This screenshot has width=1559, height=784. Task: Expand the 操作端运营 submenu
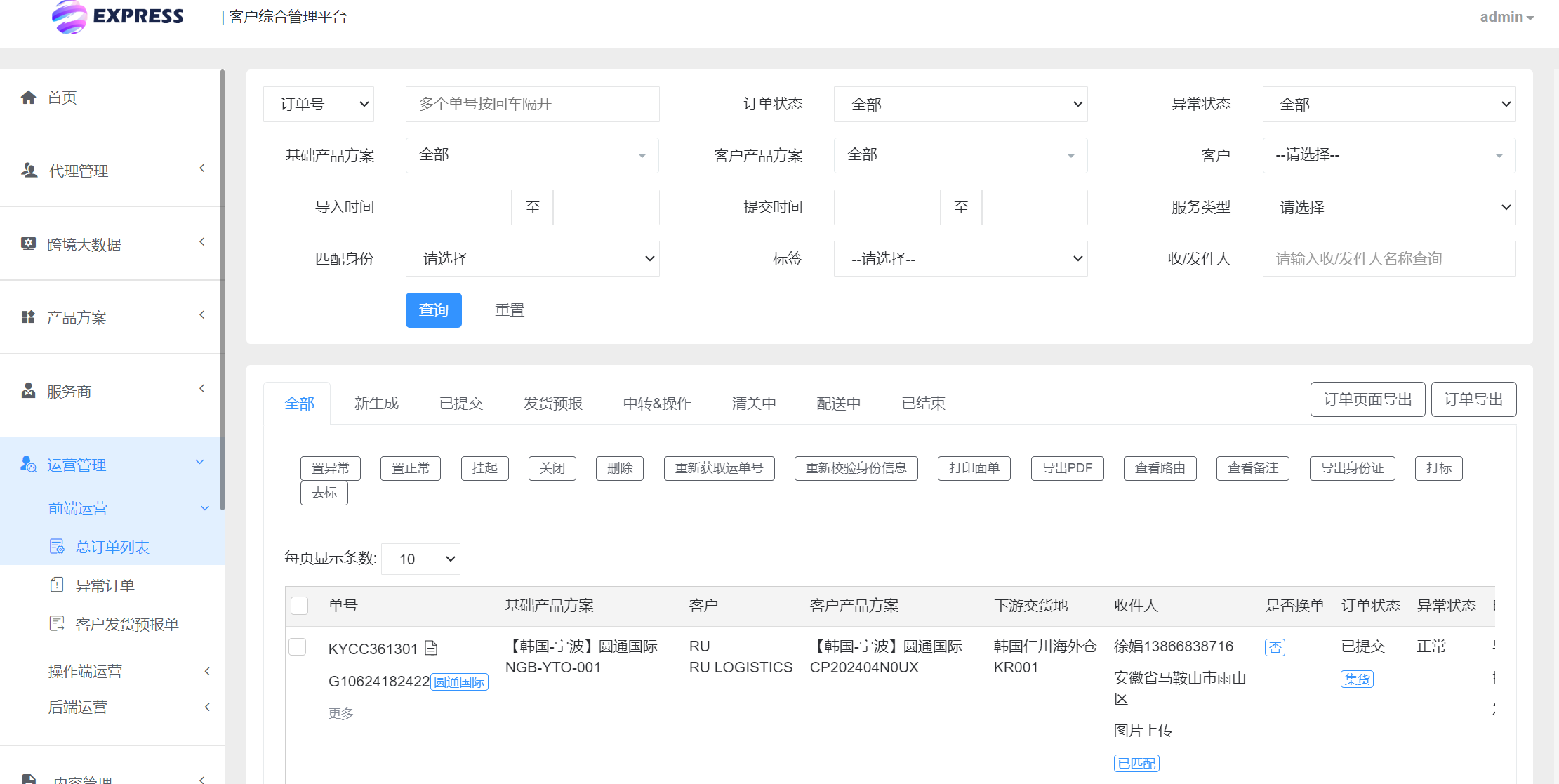(x=207, y=671)
